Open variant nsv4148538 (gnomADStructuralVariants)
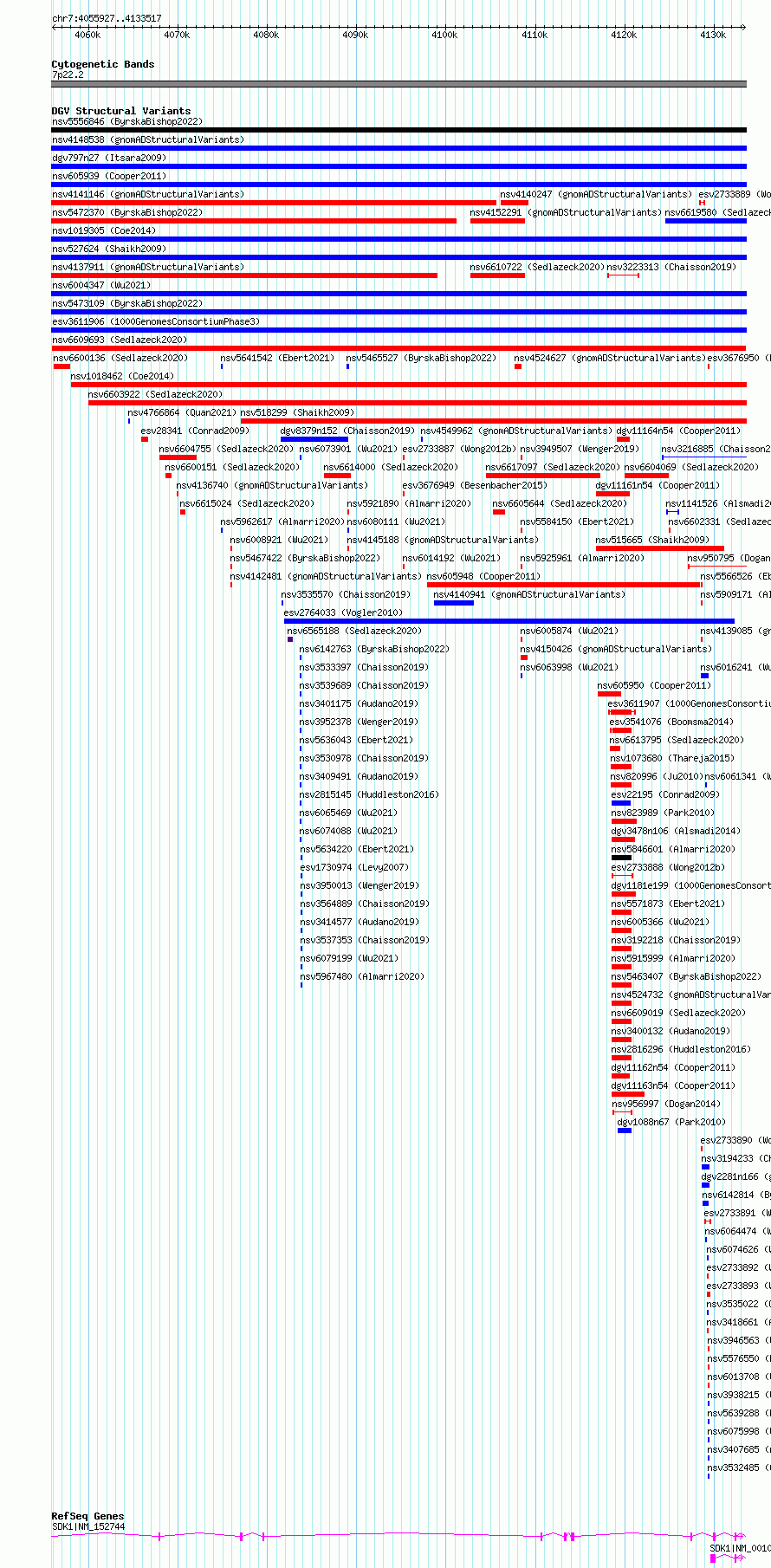The height and width of the screenshot is (1568, 771). coord(148,139)
